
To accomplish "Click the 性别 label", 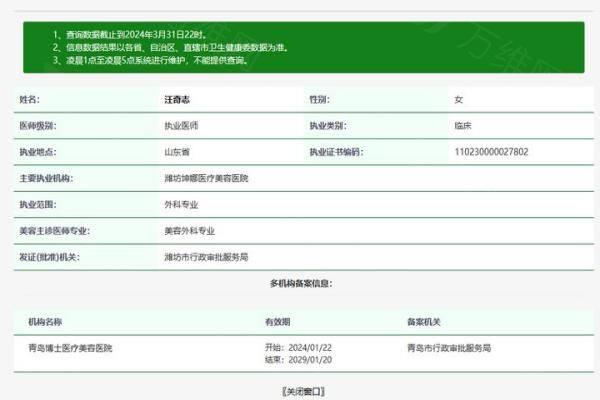I will pos(320,100).
